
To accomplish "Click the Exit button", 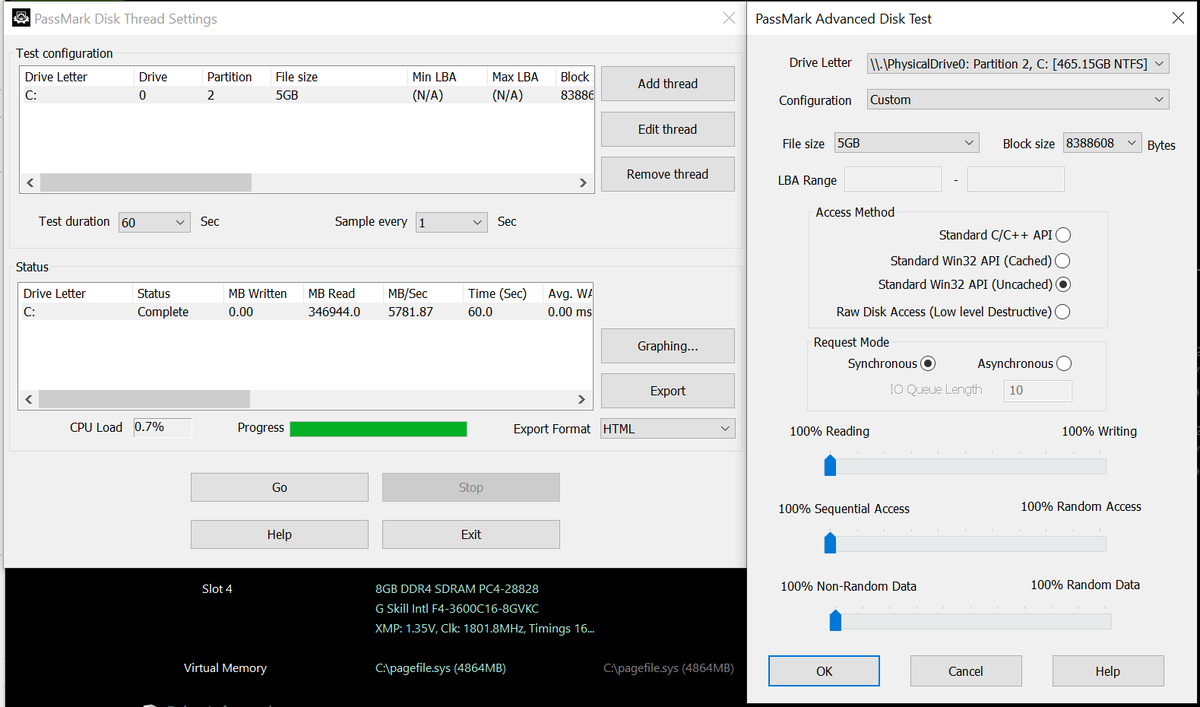I will 471,535.
